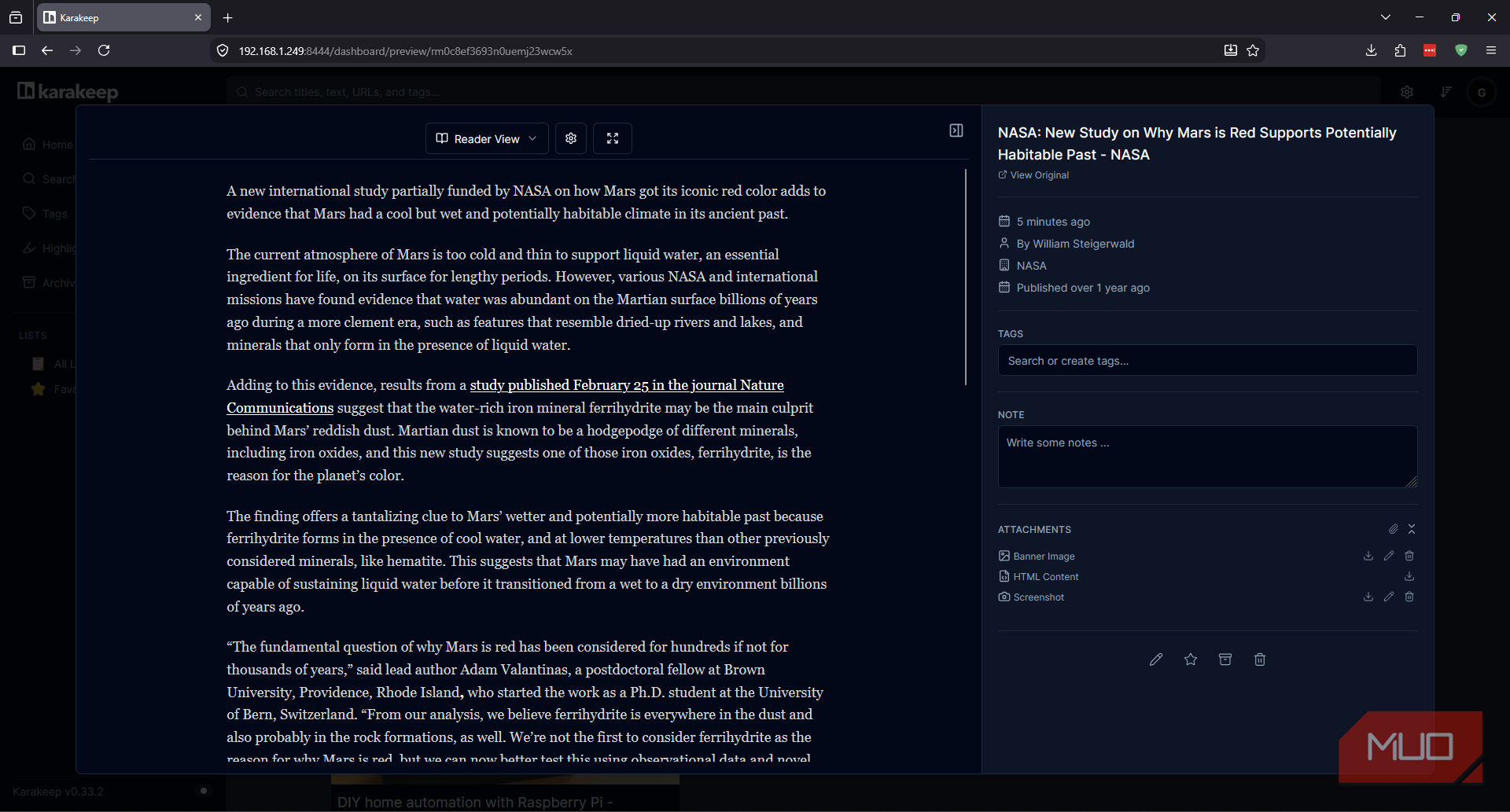Open the View Original link
Screen dimensions: 1510x812
pyautogui.click(x=1033, y=175)
